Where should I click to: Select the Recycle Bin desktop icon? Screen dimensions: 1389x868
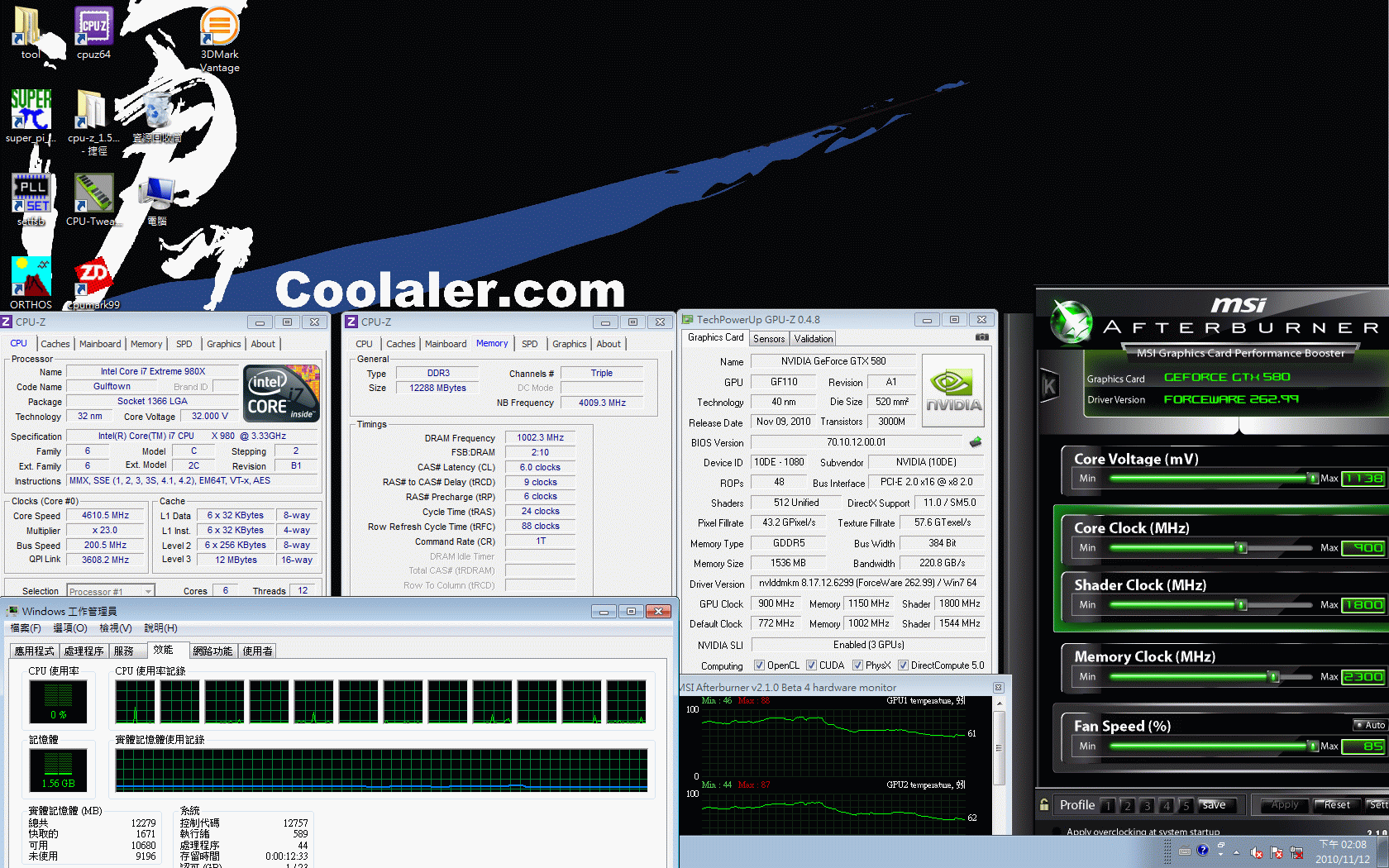click(157, 117)
